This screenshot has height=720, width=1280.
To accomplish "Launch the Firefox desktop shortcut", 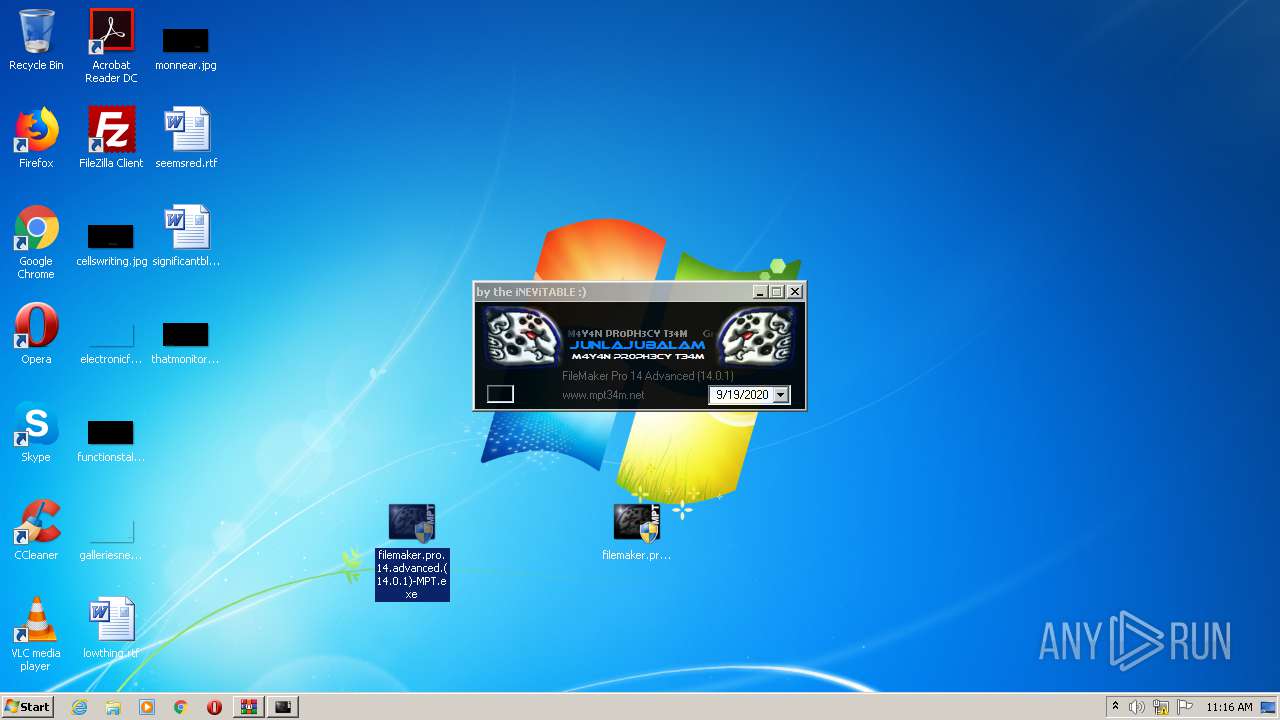I will tap(36, 138).
